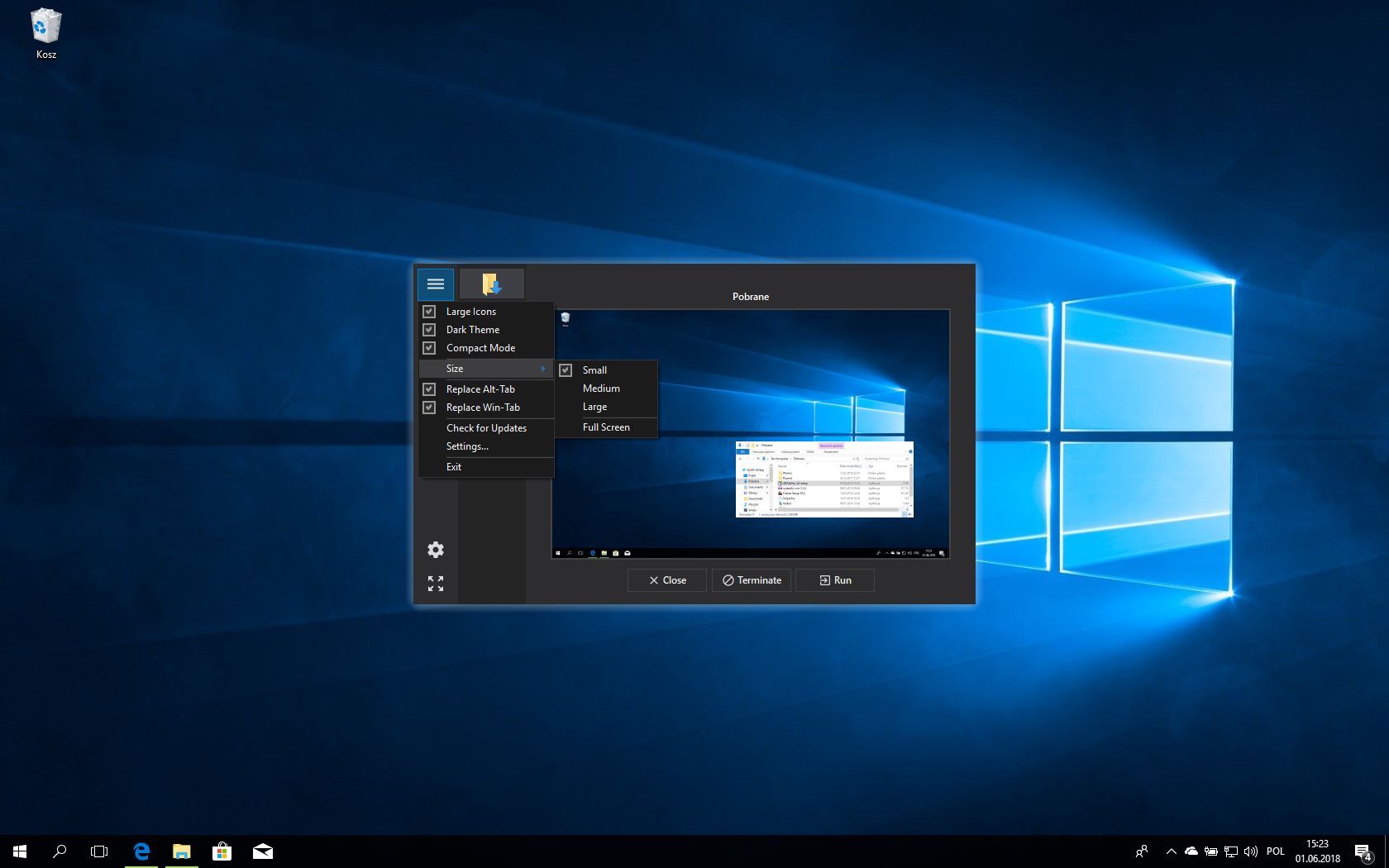Click the battery power tray icon
The height and width of the screenshot is (868, 1389).
click(x=1211, y=851)
